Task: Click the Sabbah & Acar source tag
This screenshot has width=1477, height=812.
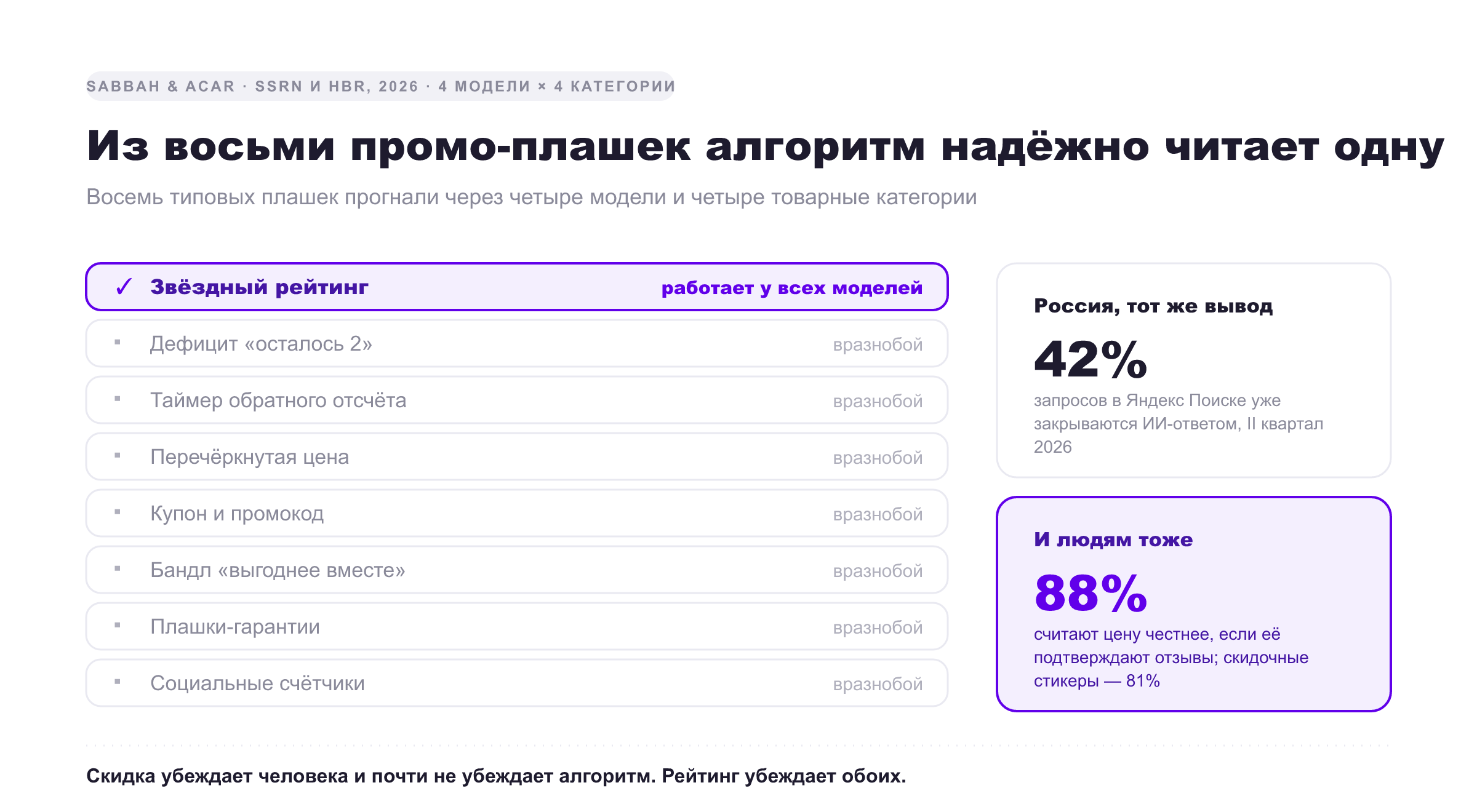Action: coord(380,86)
